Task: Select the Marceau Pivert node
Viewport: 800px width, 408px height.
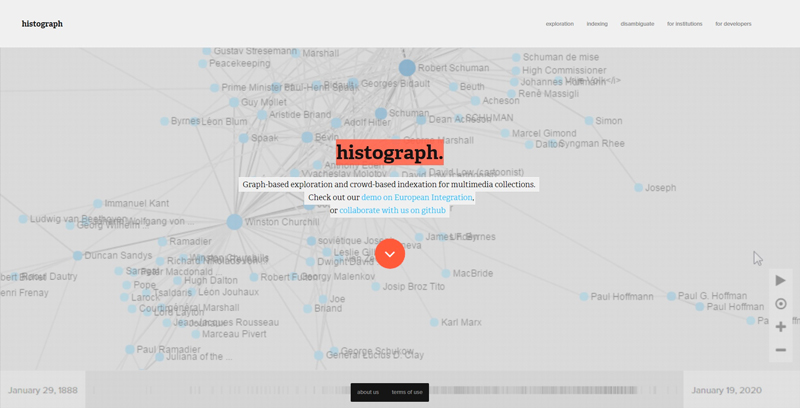Action: tap(195, 334)
